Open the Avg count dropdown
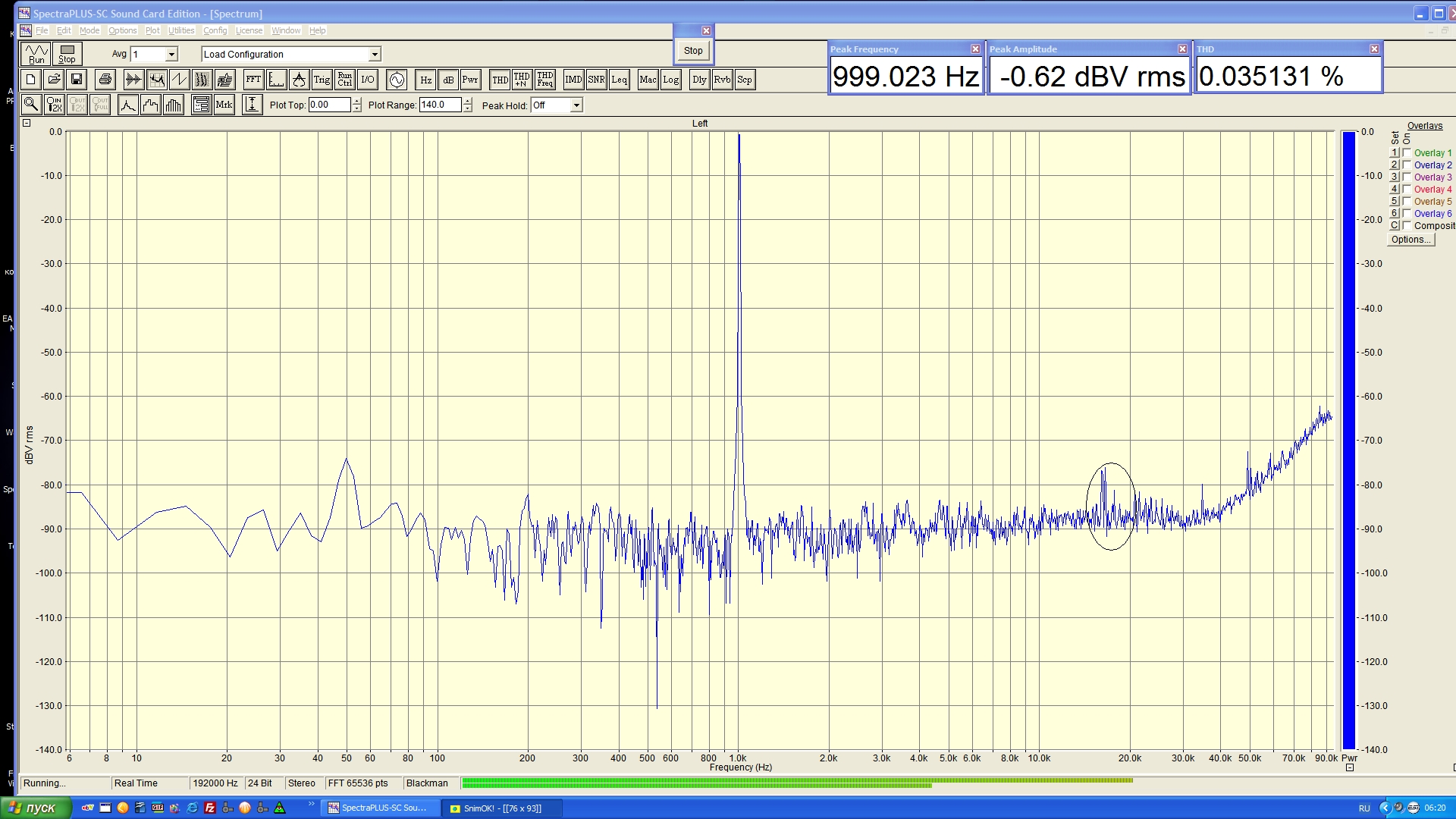 pyautogui.click(x=171, y=55)
